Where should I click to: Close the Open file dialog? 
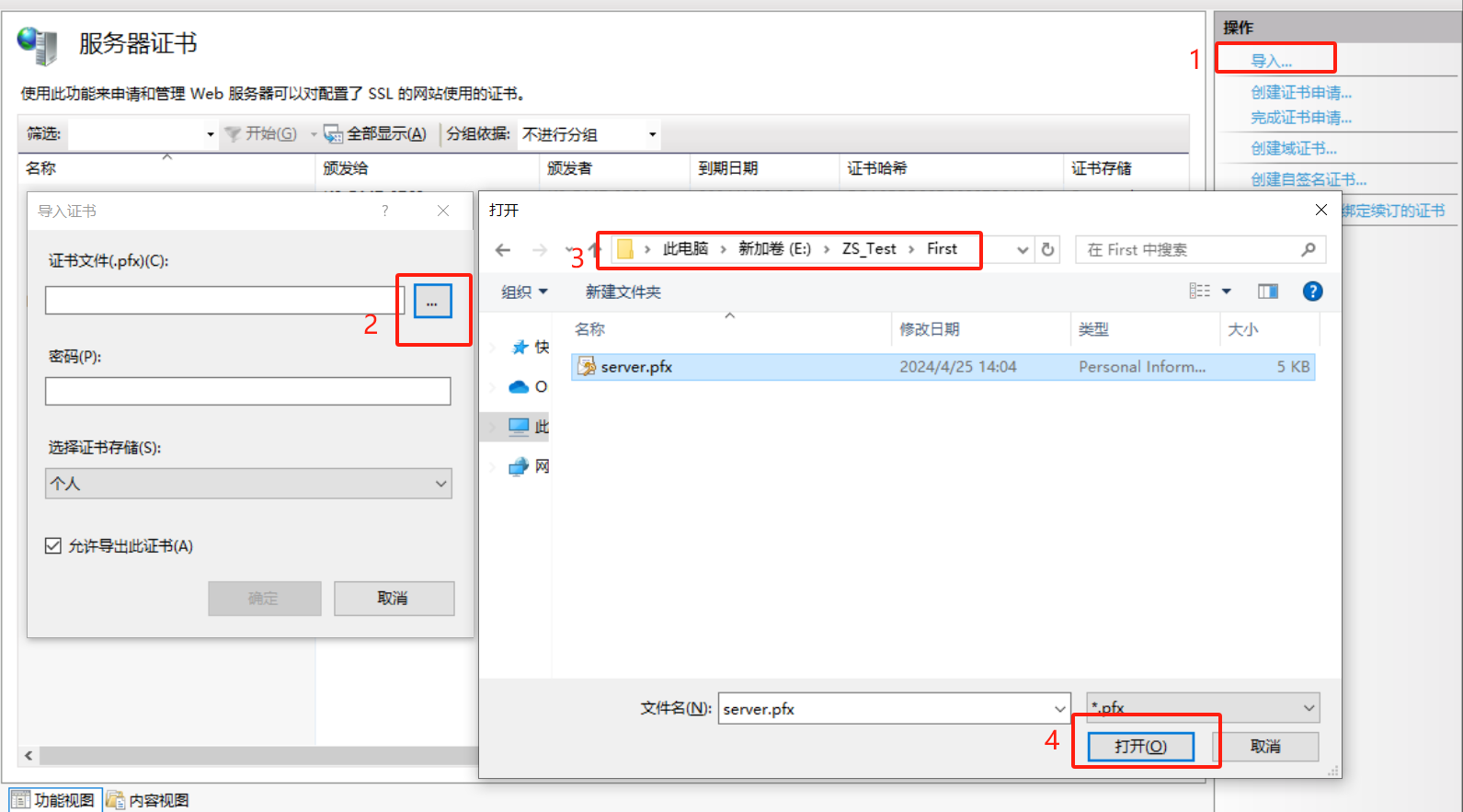pos(1321,210)
